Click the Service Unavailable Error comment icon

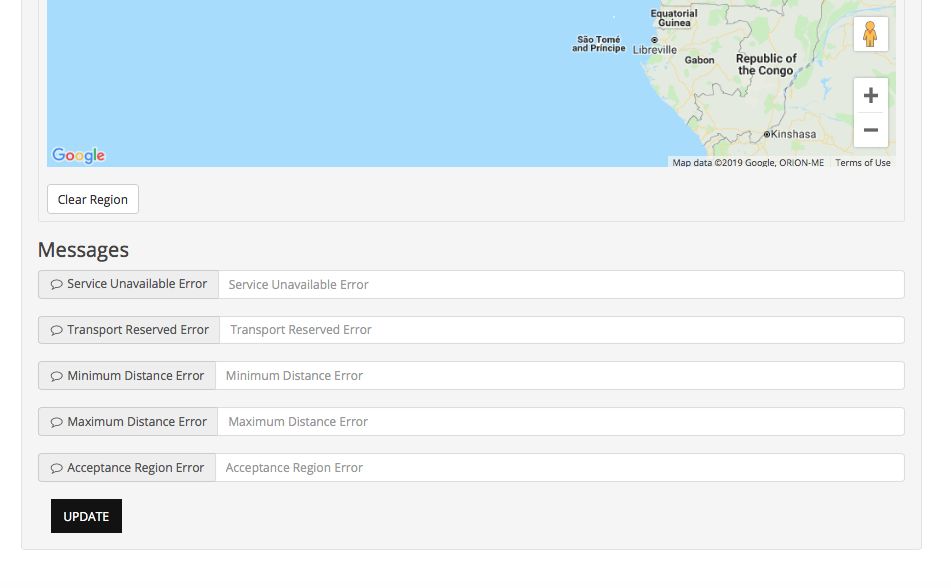(56, 284)
